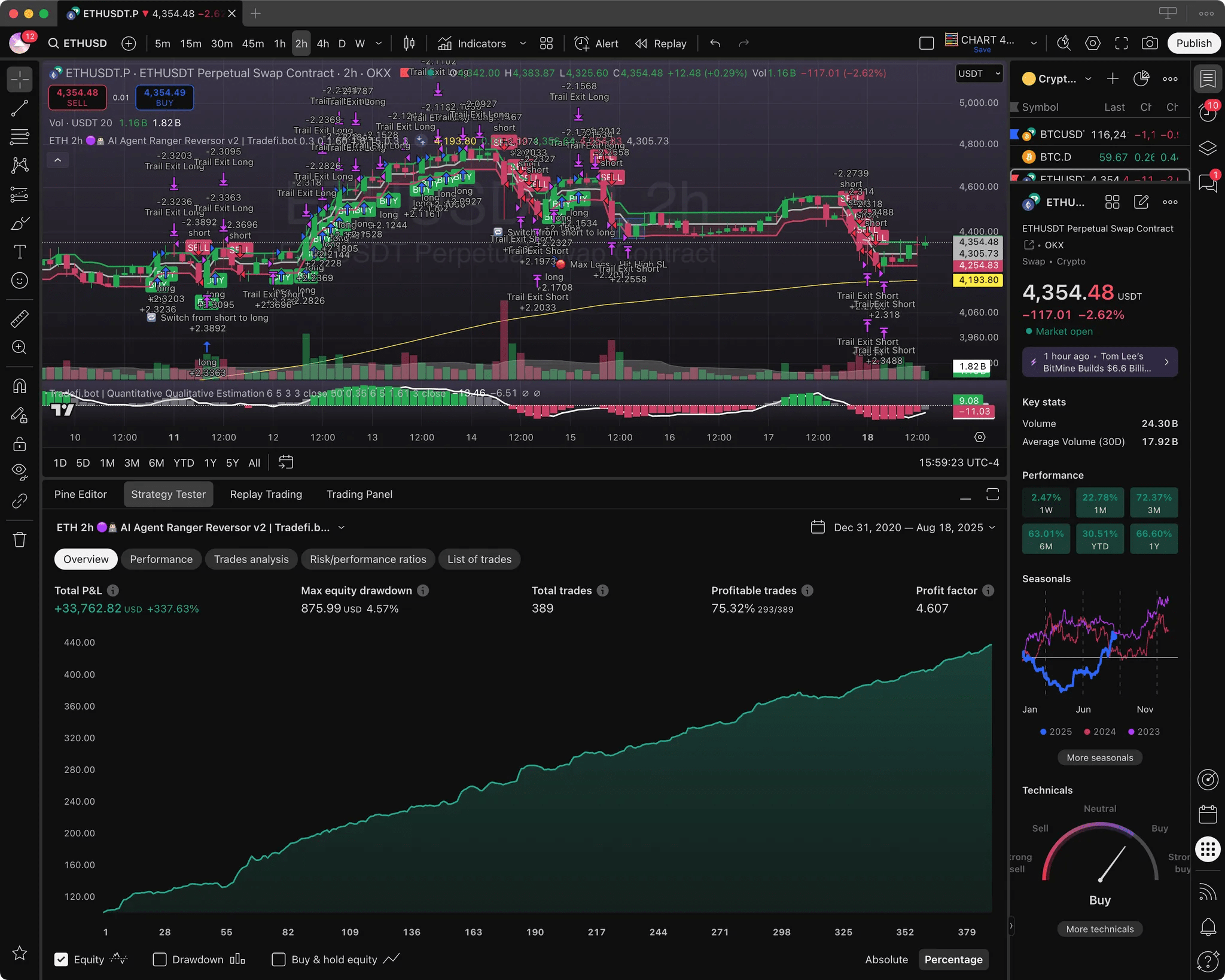The image size is (1225, 980).
Task: Open the layout grid icon in toolbar
Action: coord(546,43)
